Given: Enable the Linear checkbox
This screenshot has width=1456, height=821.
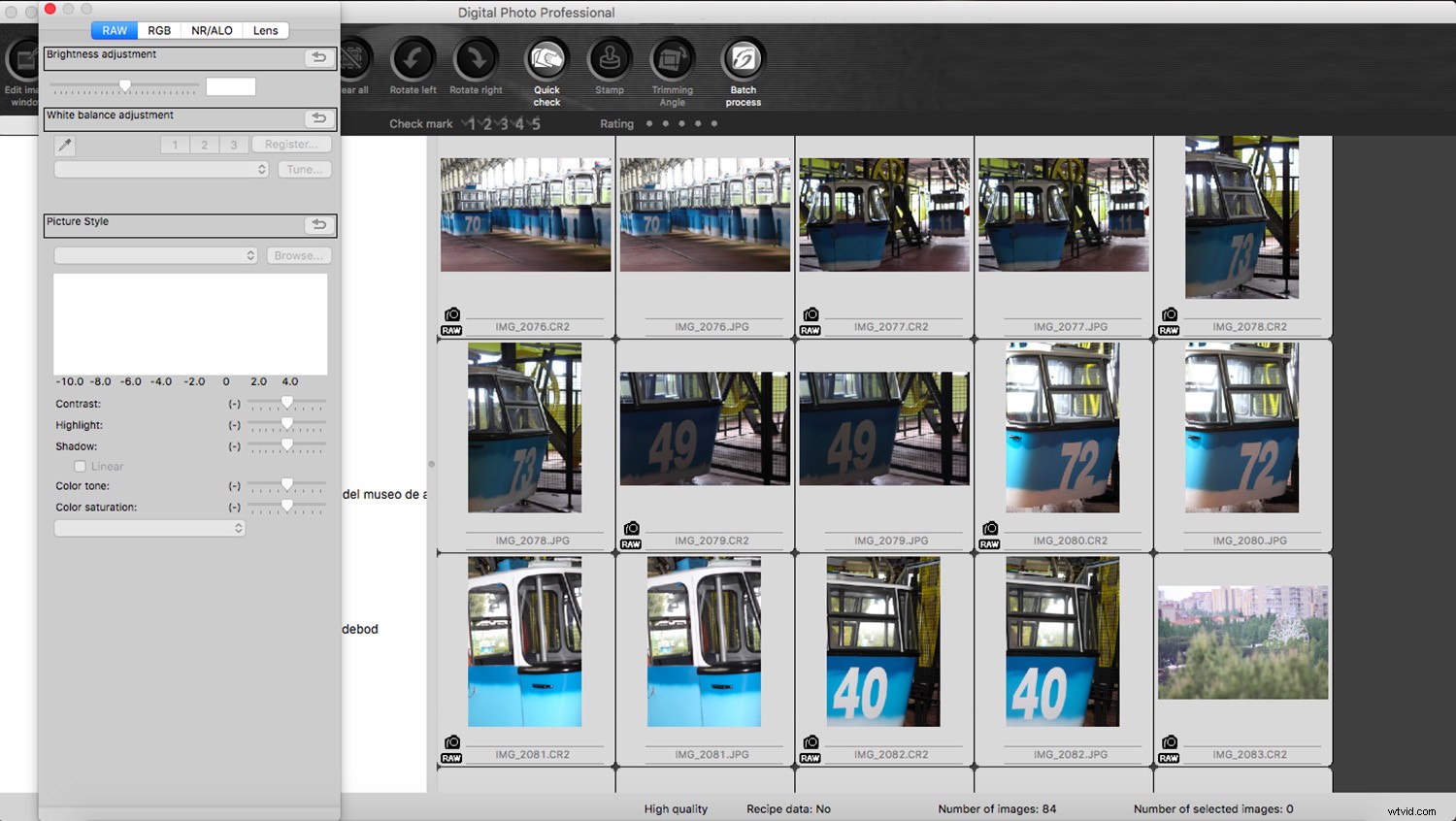Looking at the screenshot, I should click(x=81, y=466).
